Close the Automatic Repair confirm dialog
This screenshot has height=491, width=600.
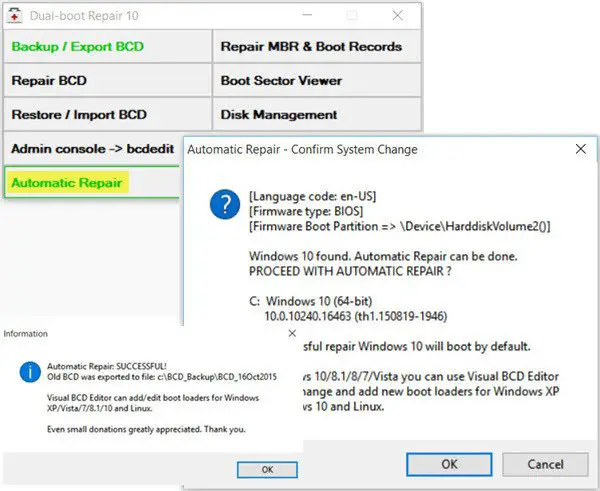pos(580,149)
